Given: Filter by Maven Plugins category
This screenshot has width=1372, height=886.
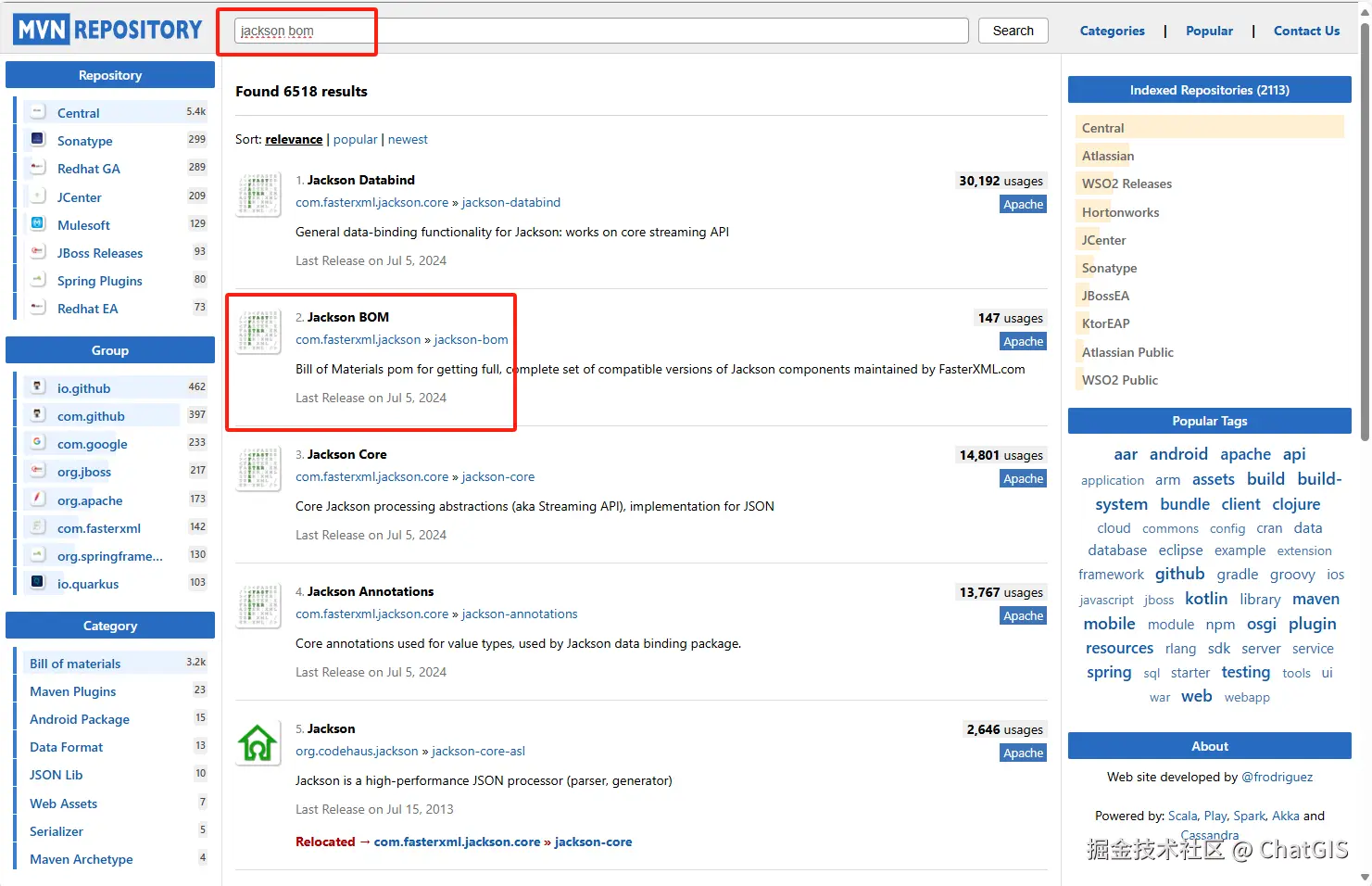Looking at the screenshot, I should pyautogui.click(x=73, y=691).
